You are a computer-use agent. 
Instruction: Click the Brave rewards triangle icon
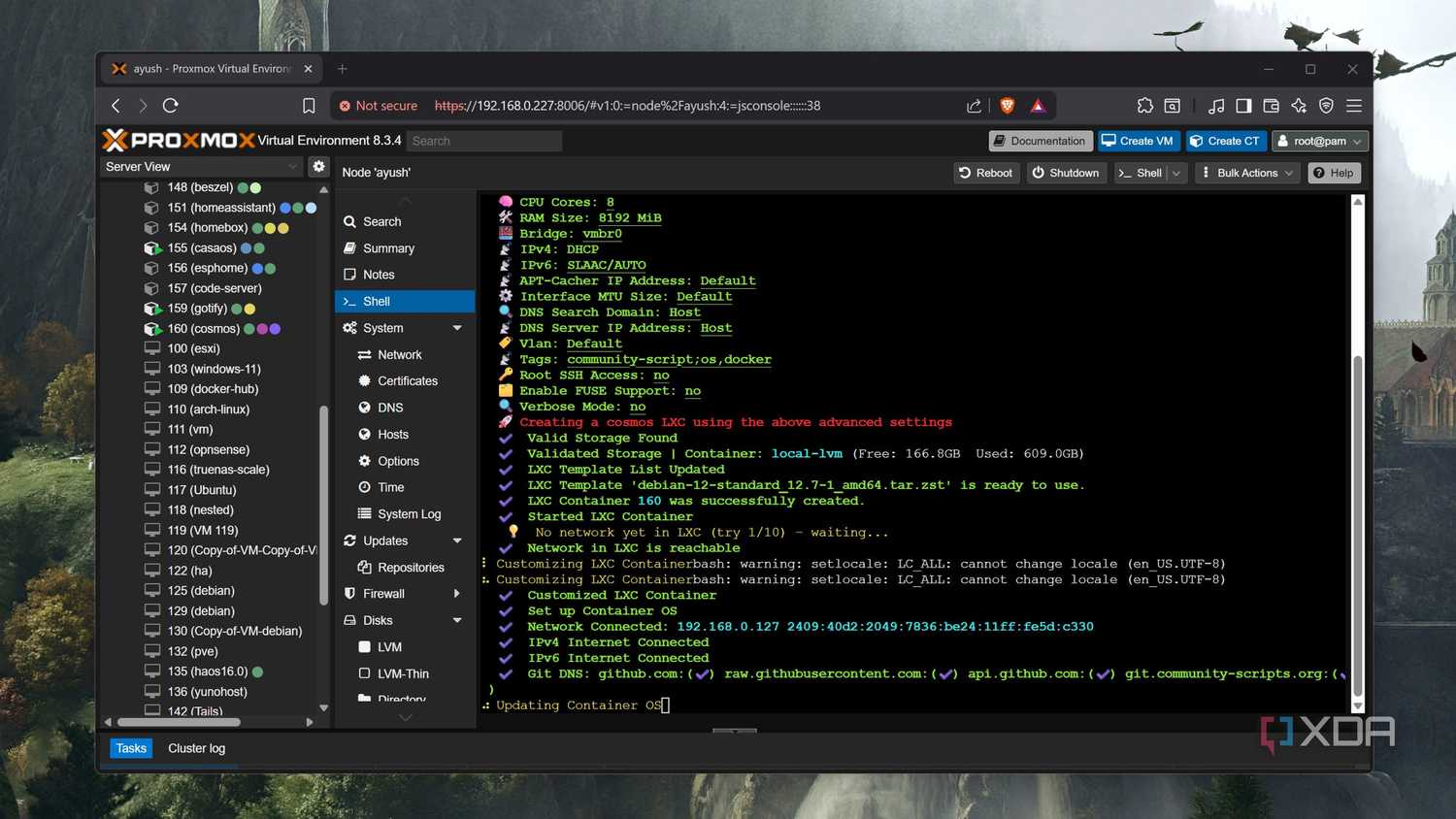coord(1038,106)
